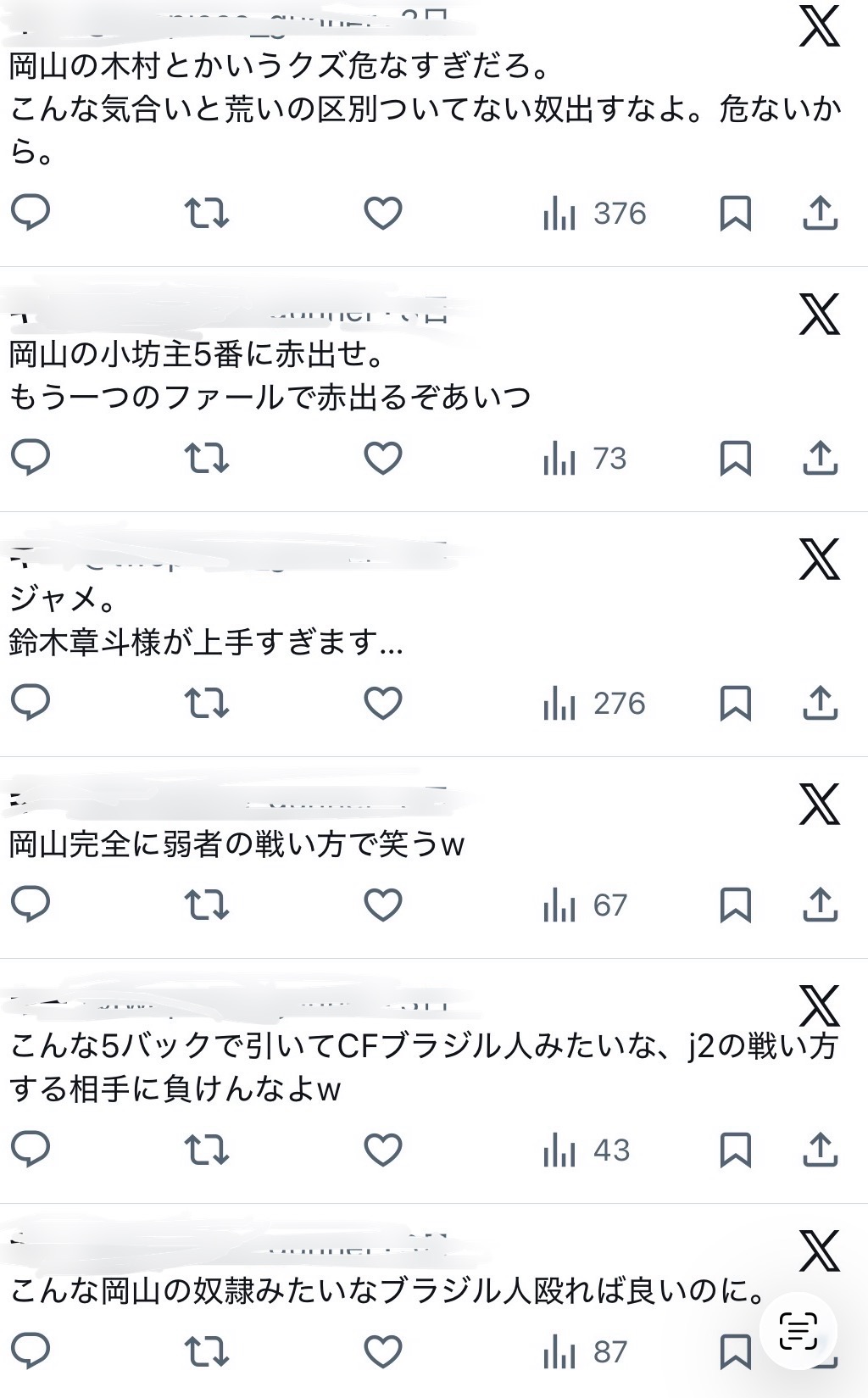Retweet the post mentioning 木村
Viewport: 868px width, 1398px height.
tap(207, 213)
